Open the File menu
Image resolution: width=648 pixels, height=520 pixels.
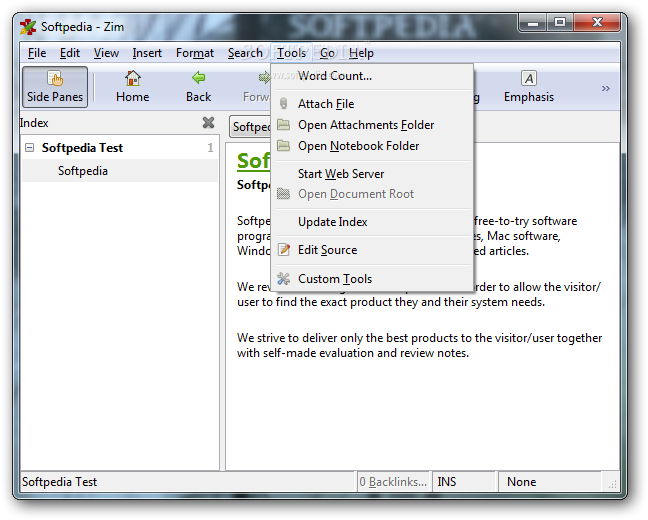37,53
